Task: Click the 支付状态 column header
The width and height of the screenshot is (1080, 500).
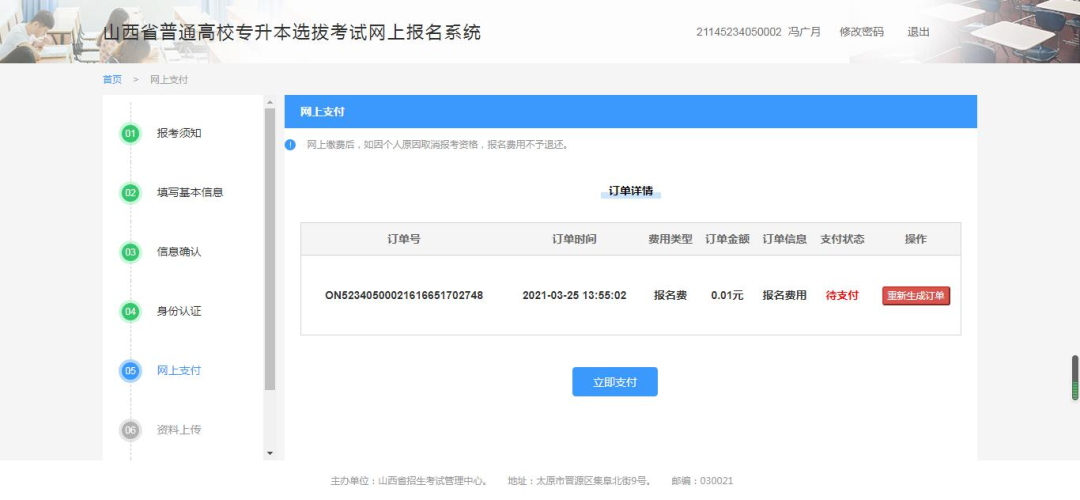Action: point(842,239)
